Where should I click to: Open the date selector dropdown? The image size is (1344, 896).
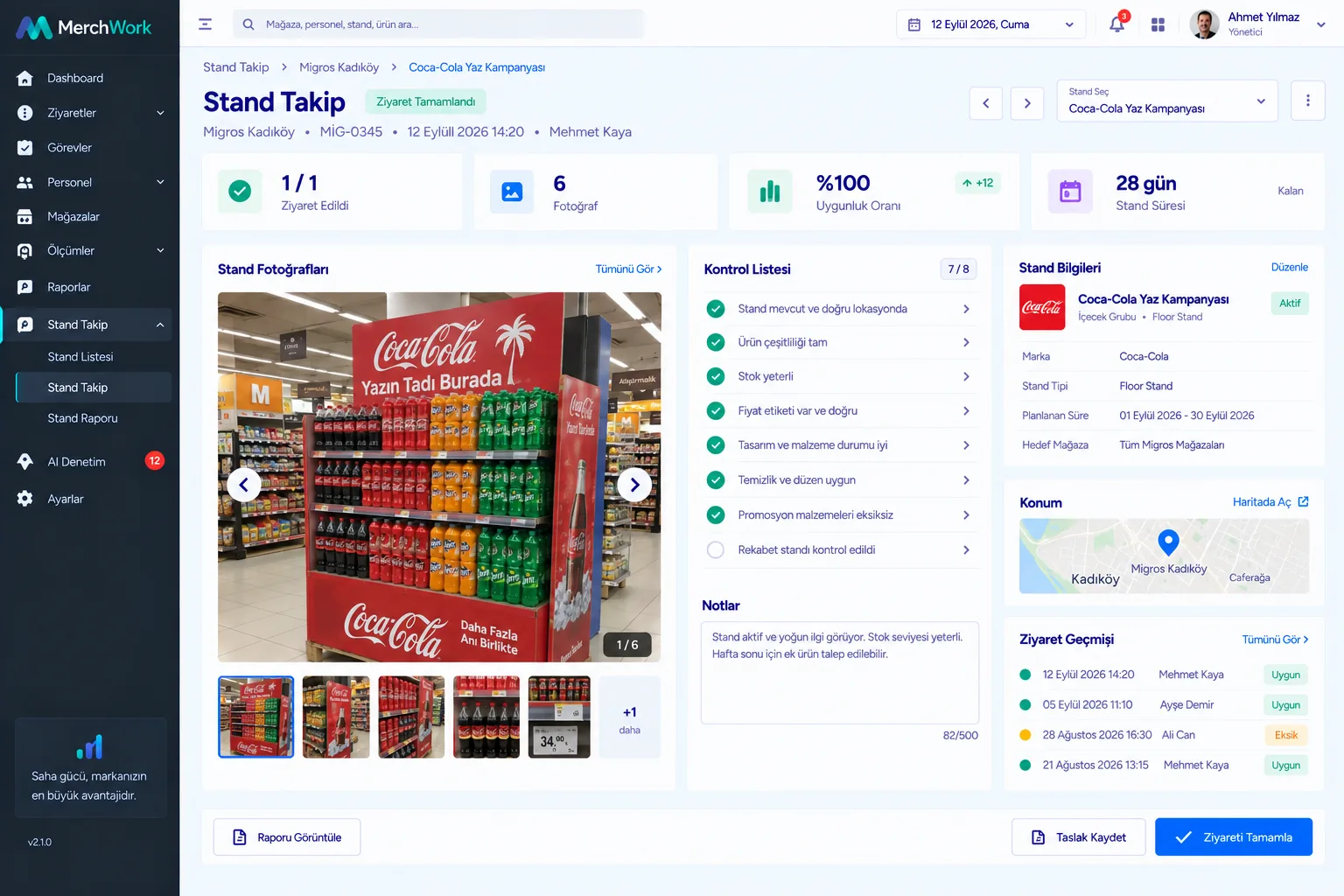click(991, 24)
